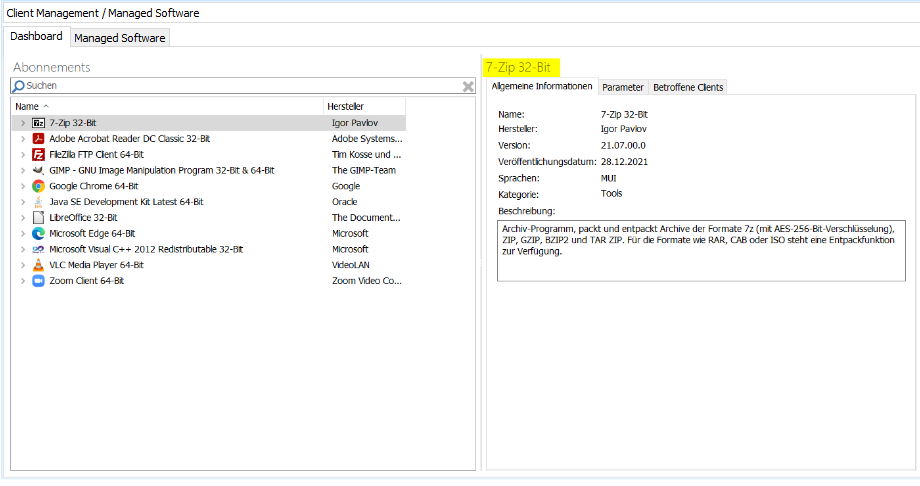Select the Zoom Client icon
This screenshot has width=920, height=486.
coord(38,281)
